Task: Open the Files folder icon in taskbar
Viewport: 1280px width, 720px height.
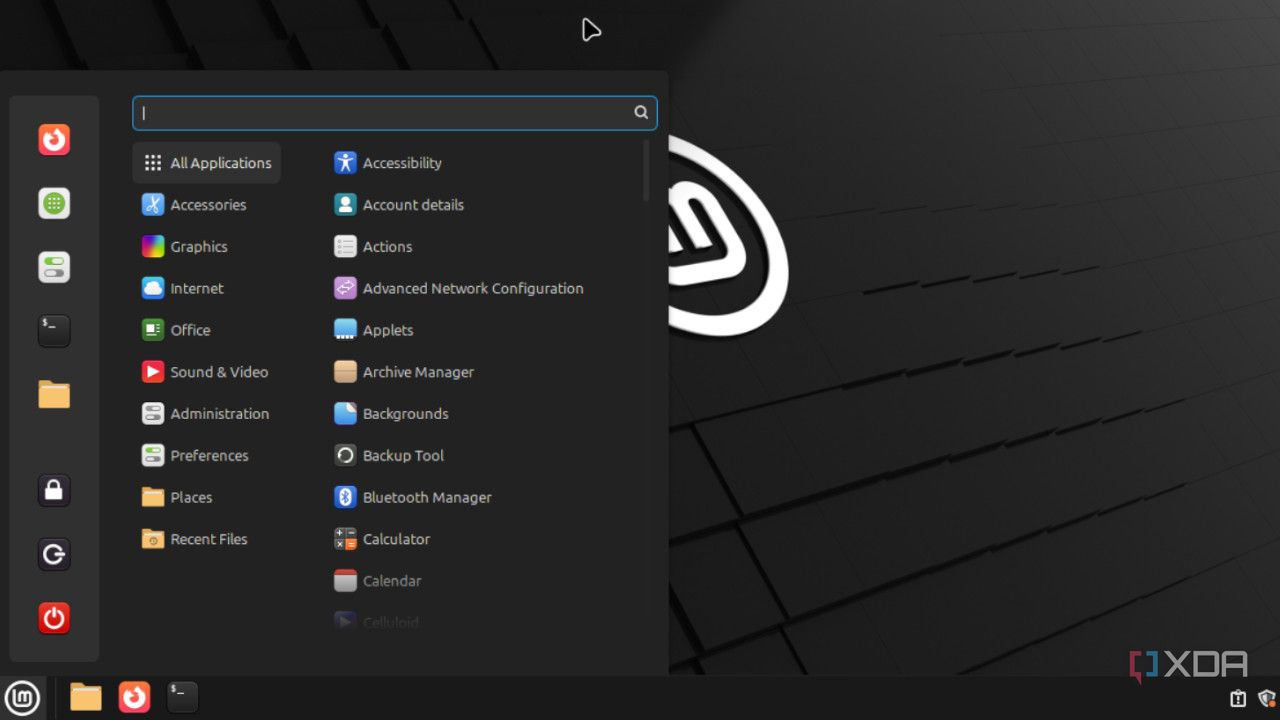Action: [86, 697]
